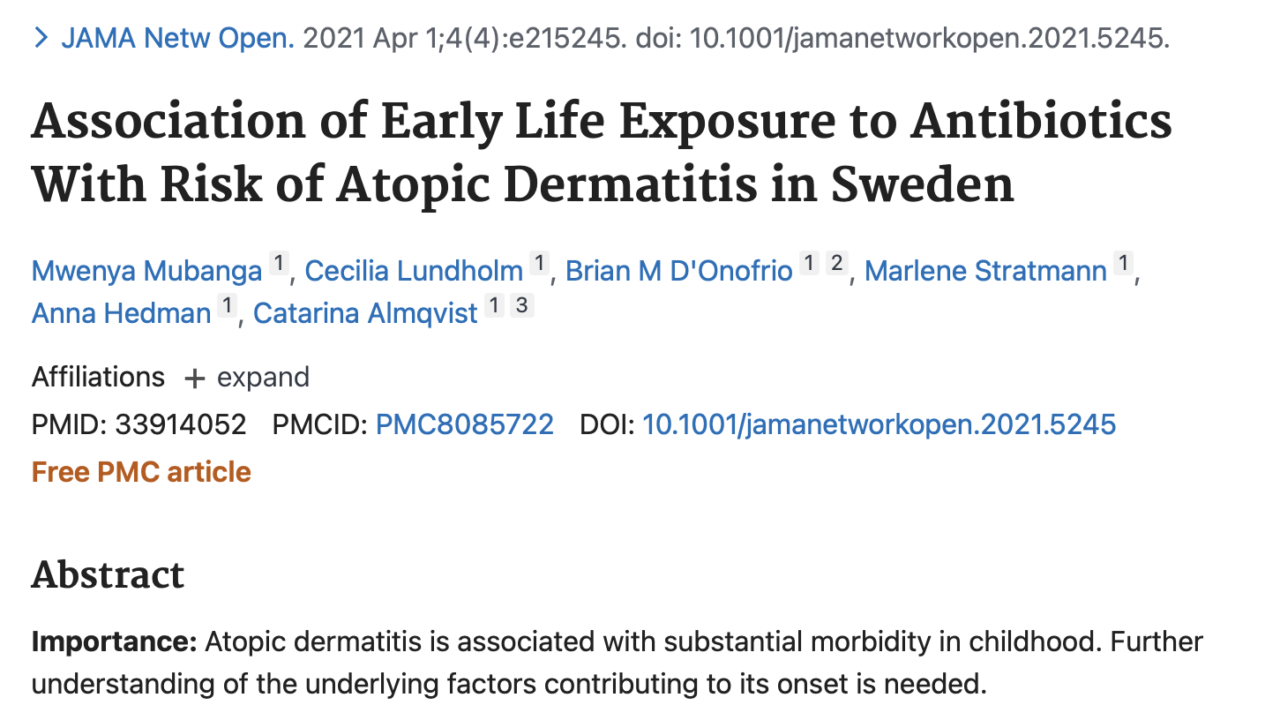1280x720 pixels.
Task: Click affiliation superscript 3 after Catarina Almqvist
Action: pyautogui.click(x=521, y=307)
